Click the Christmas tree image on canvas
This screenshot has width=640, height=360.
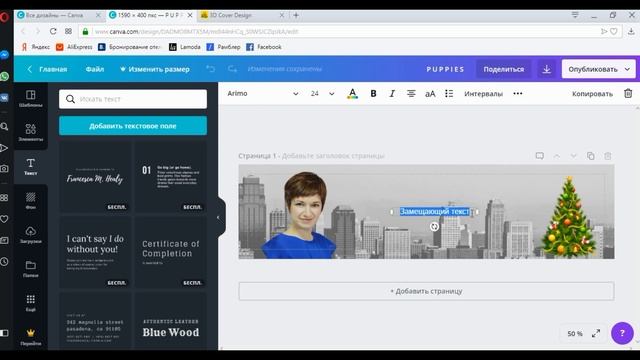(569, 217)
